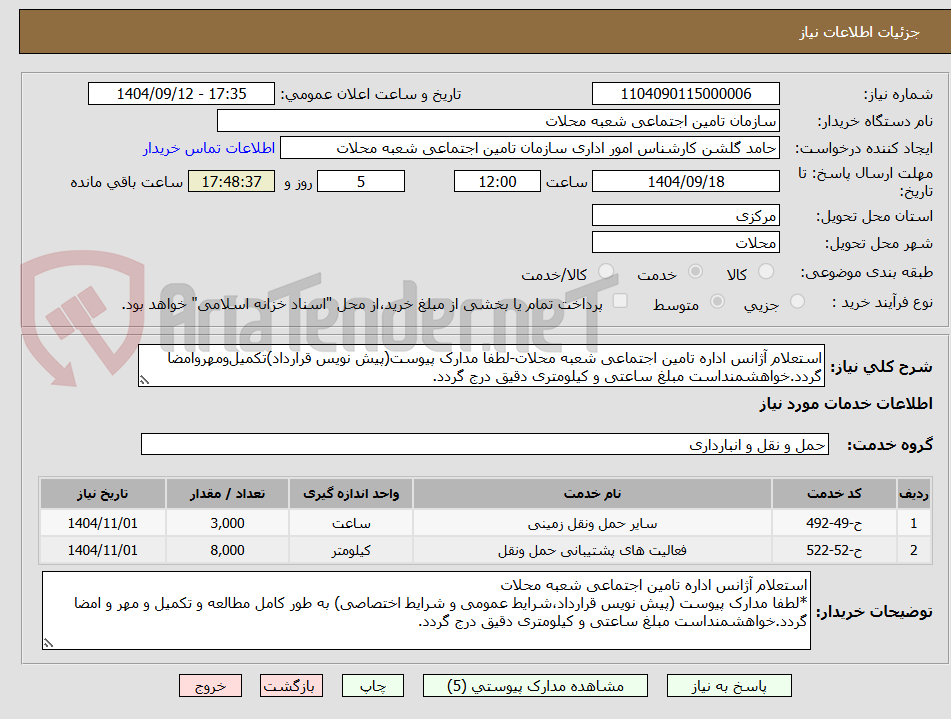Click the شماره نیاز field 1104090115000006
The width and height of the screenshot is (951, 719).
pyautogui.click(x=685, y=94)
